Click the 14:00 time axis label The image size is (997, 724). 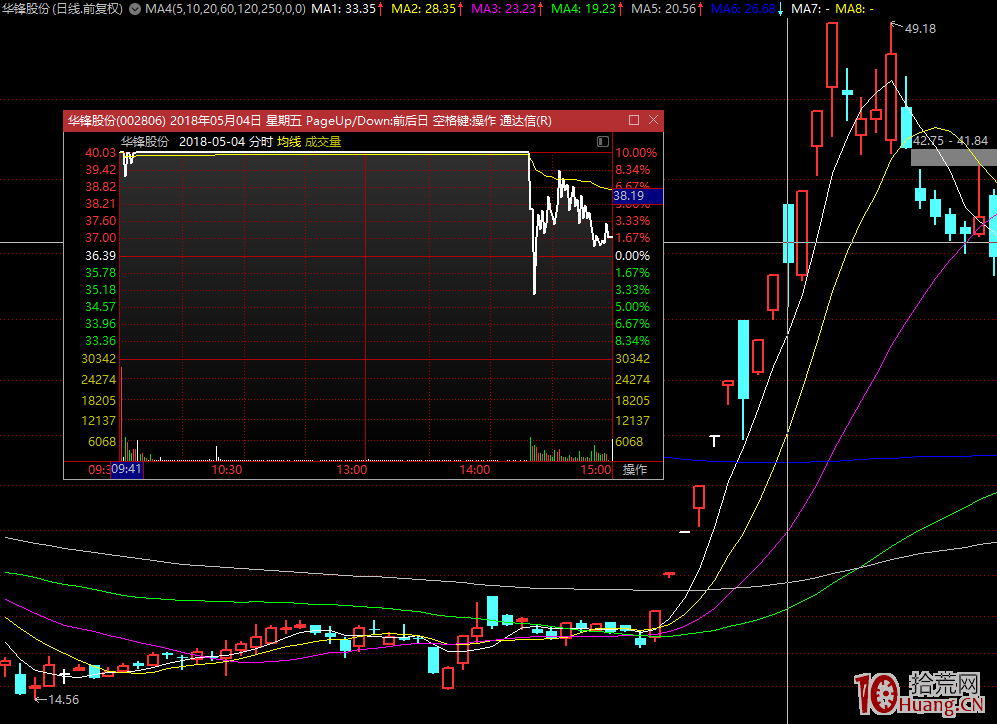click(475, 470)
